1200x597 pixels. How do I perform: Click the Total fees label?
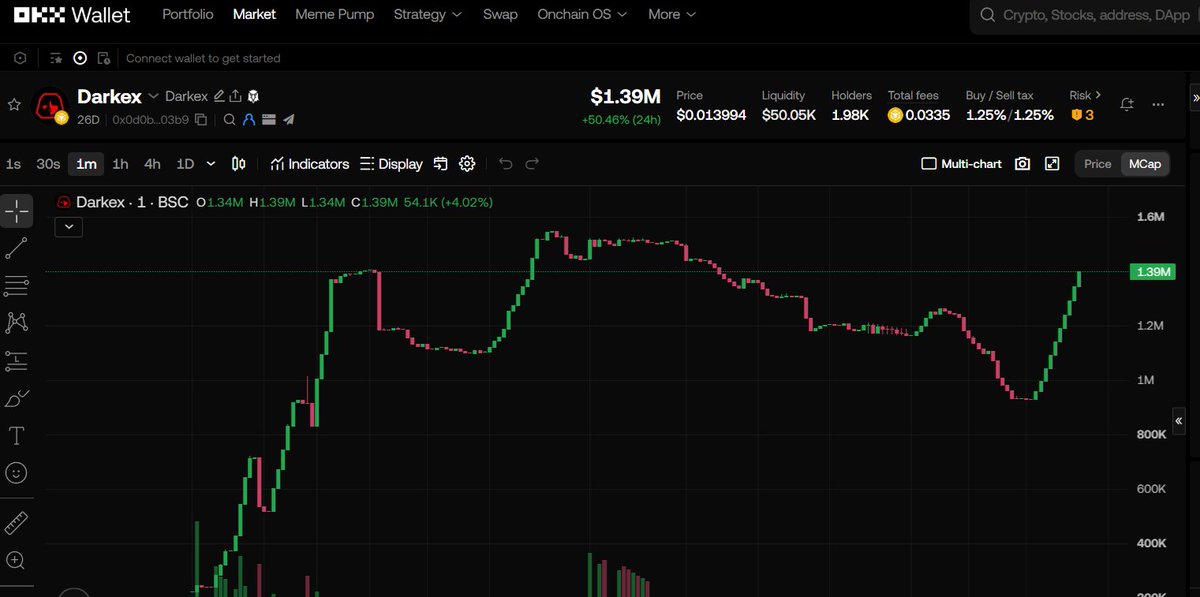[913, 95]
